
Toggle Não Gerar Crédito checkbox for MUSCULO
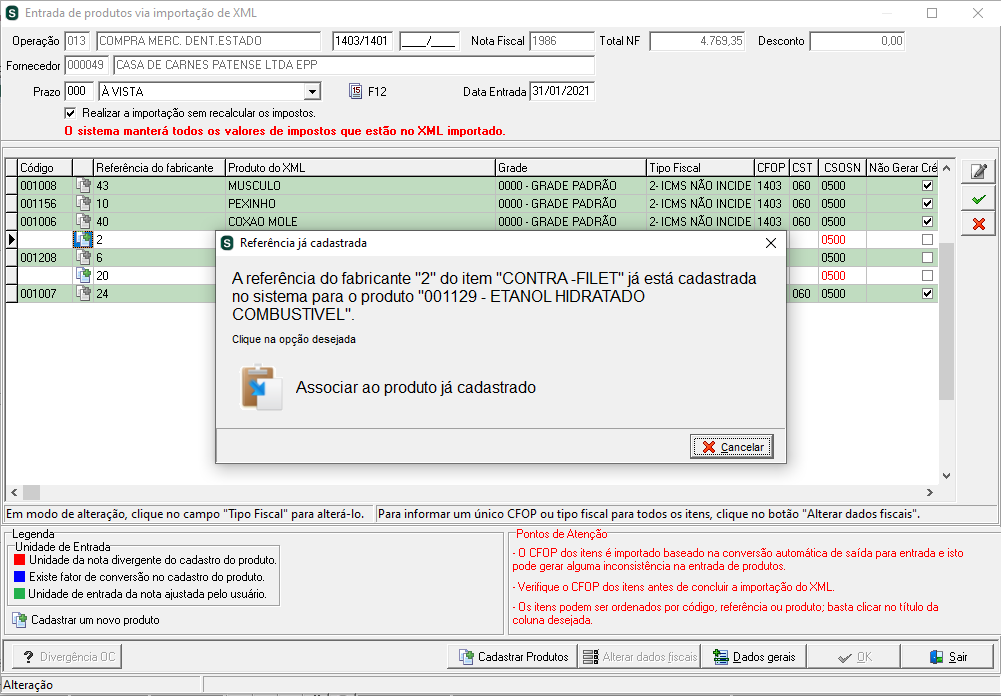point(928,186)
